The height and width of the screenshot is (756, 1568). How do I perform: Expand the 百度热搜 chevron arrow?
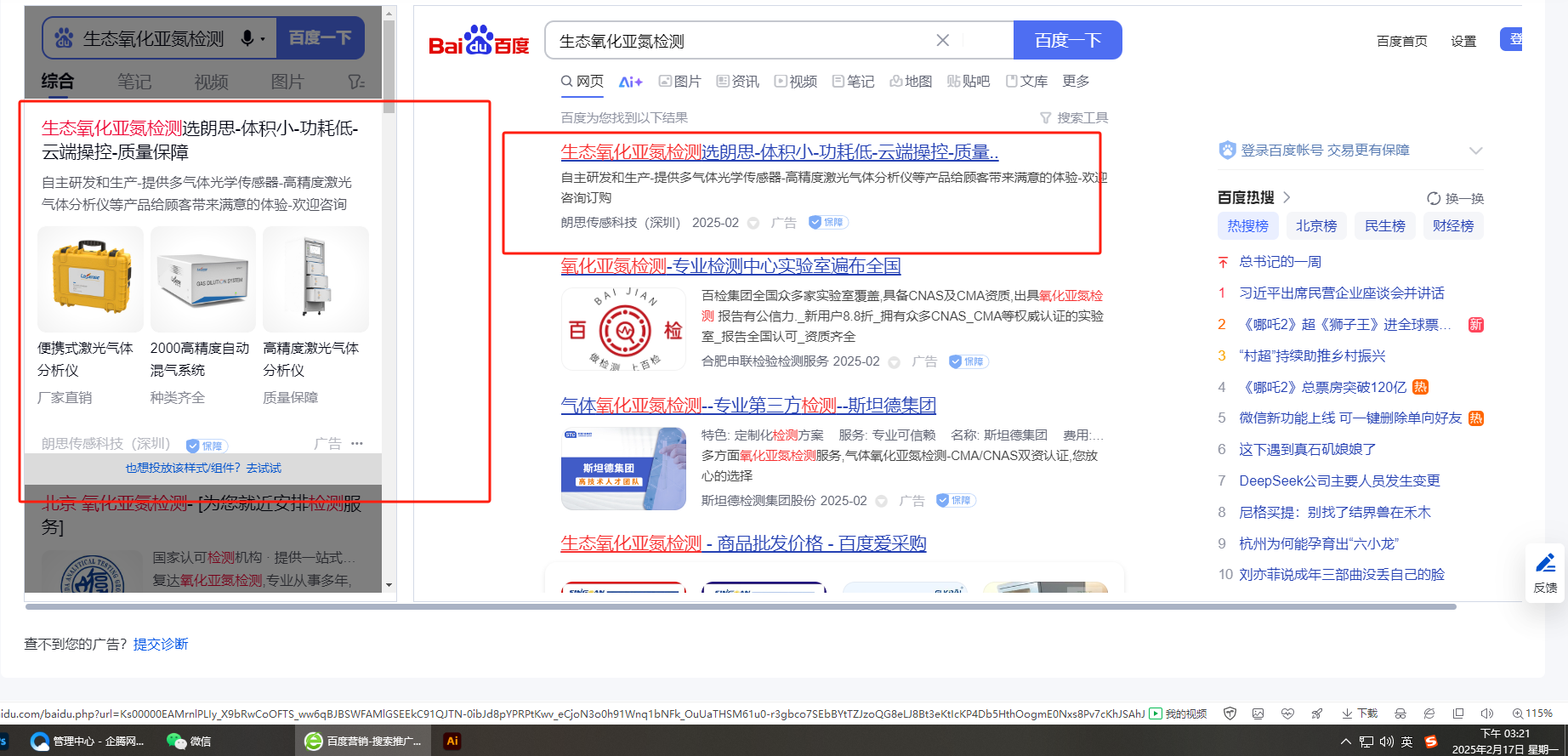click(x=1287, y=197)
